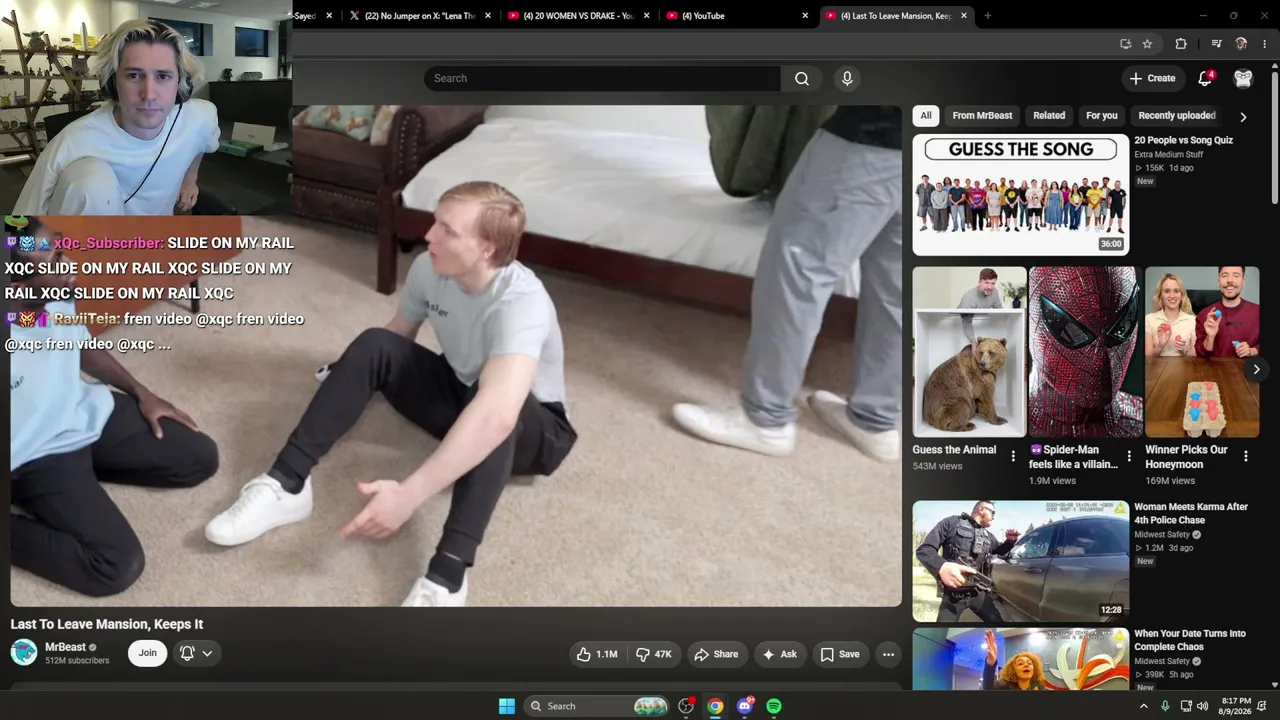The height and width of the screenshot is (720, 1280).
Task: Open options for Guess the Animal short
Action: 1013,456
